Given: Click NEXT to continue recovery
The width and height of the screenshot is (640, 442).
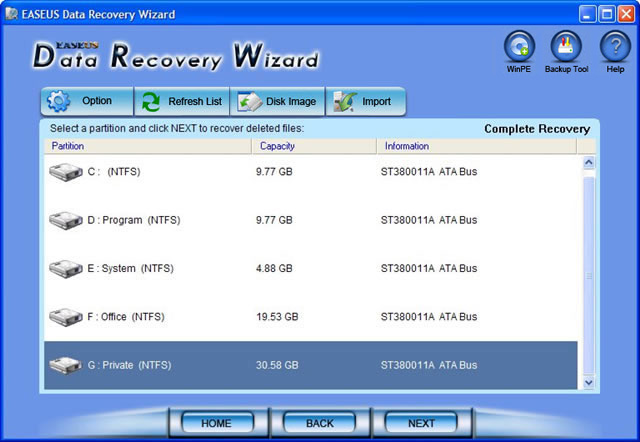Looking at the screenshot, I should click(x=421, y=423).
